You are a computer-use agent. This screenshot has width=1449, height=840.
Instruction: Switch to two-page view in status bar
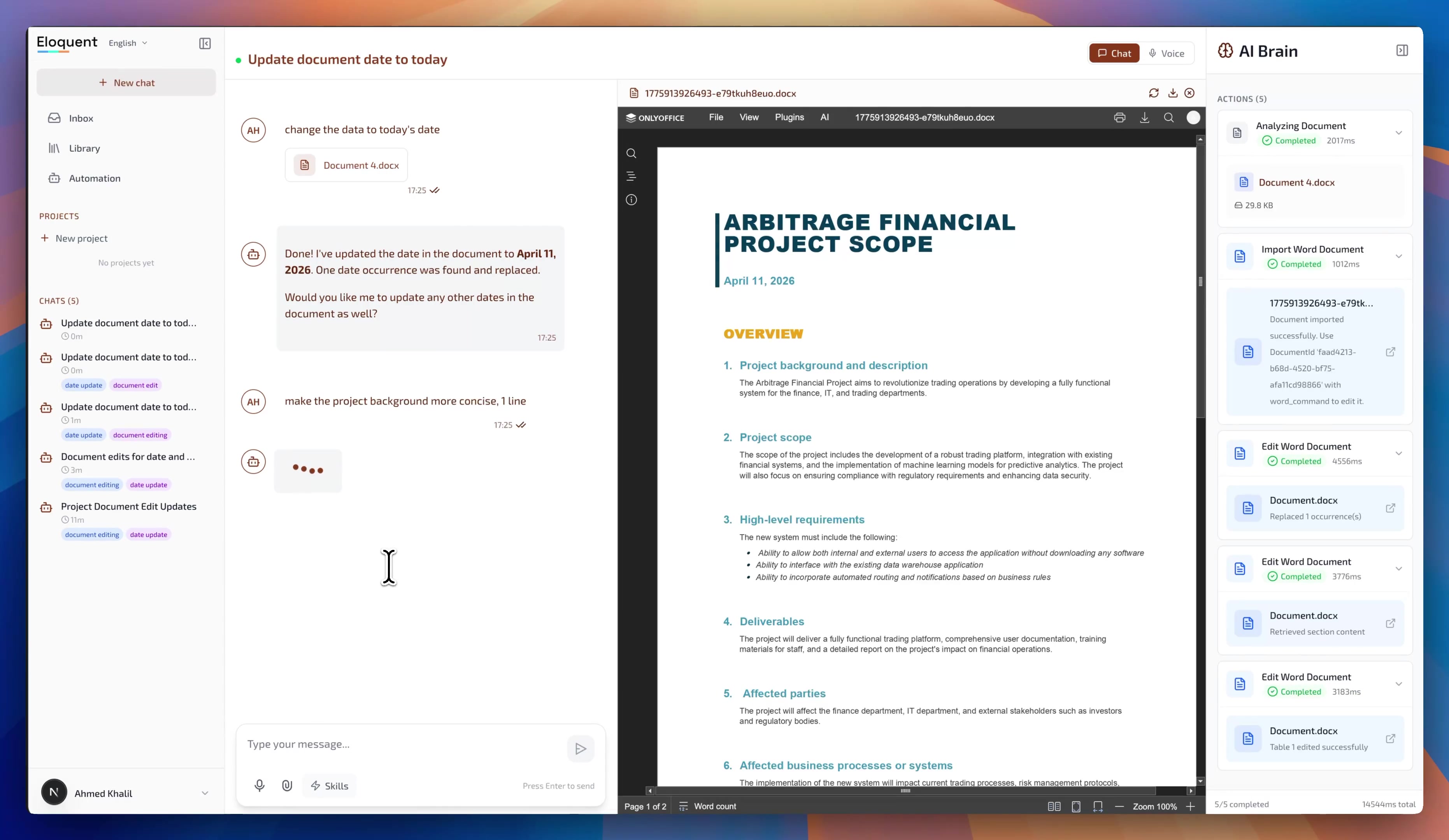click(1054, 807)
